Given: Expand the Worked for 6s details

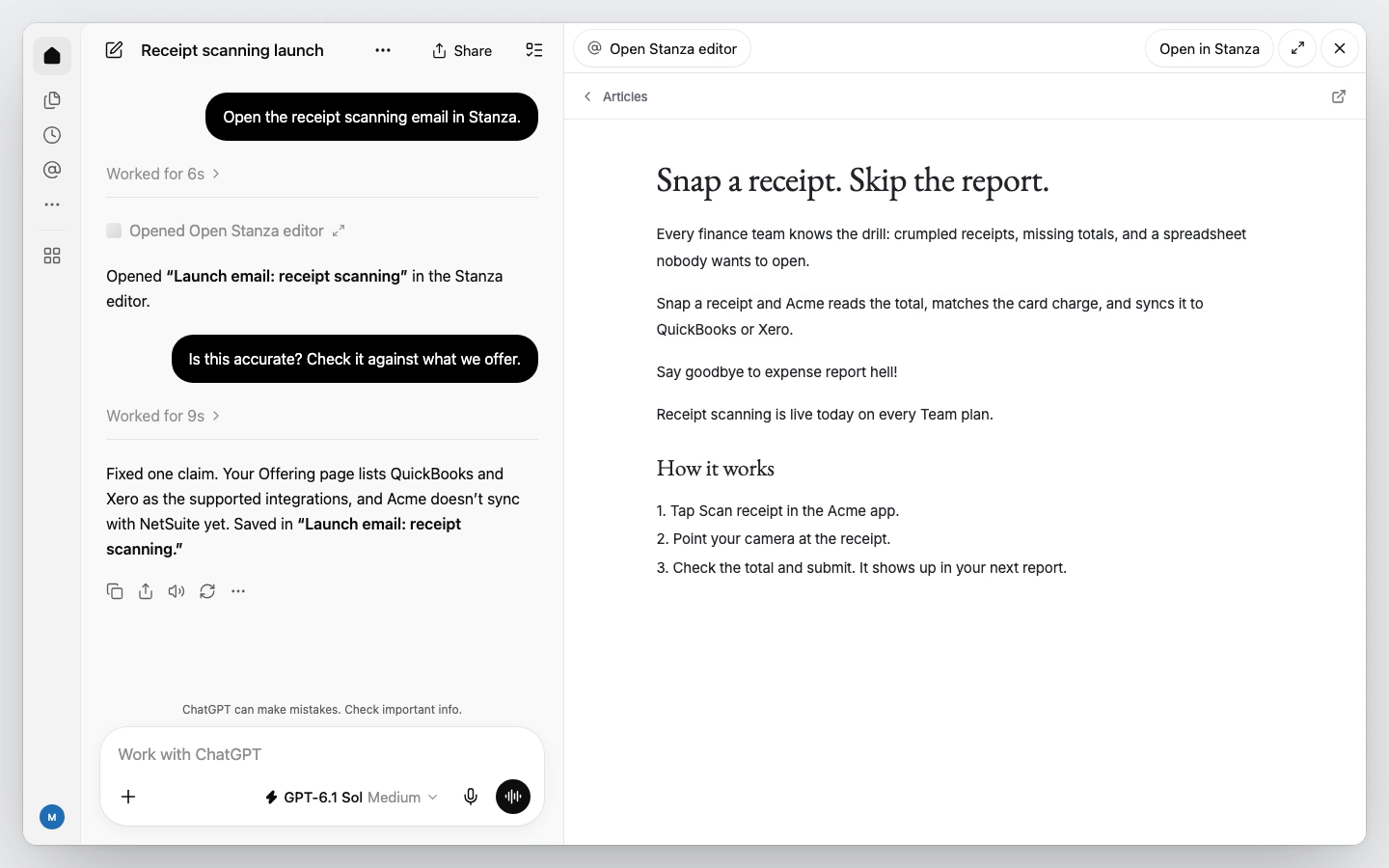Looking at the screenshot, I should [164, 174].
